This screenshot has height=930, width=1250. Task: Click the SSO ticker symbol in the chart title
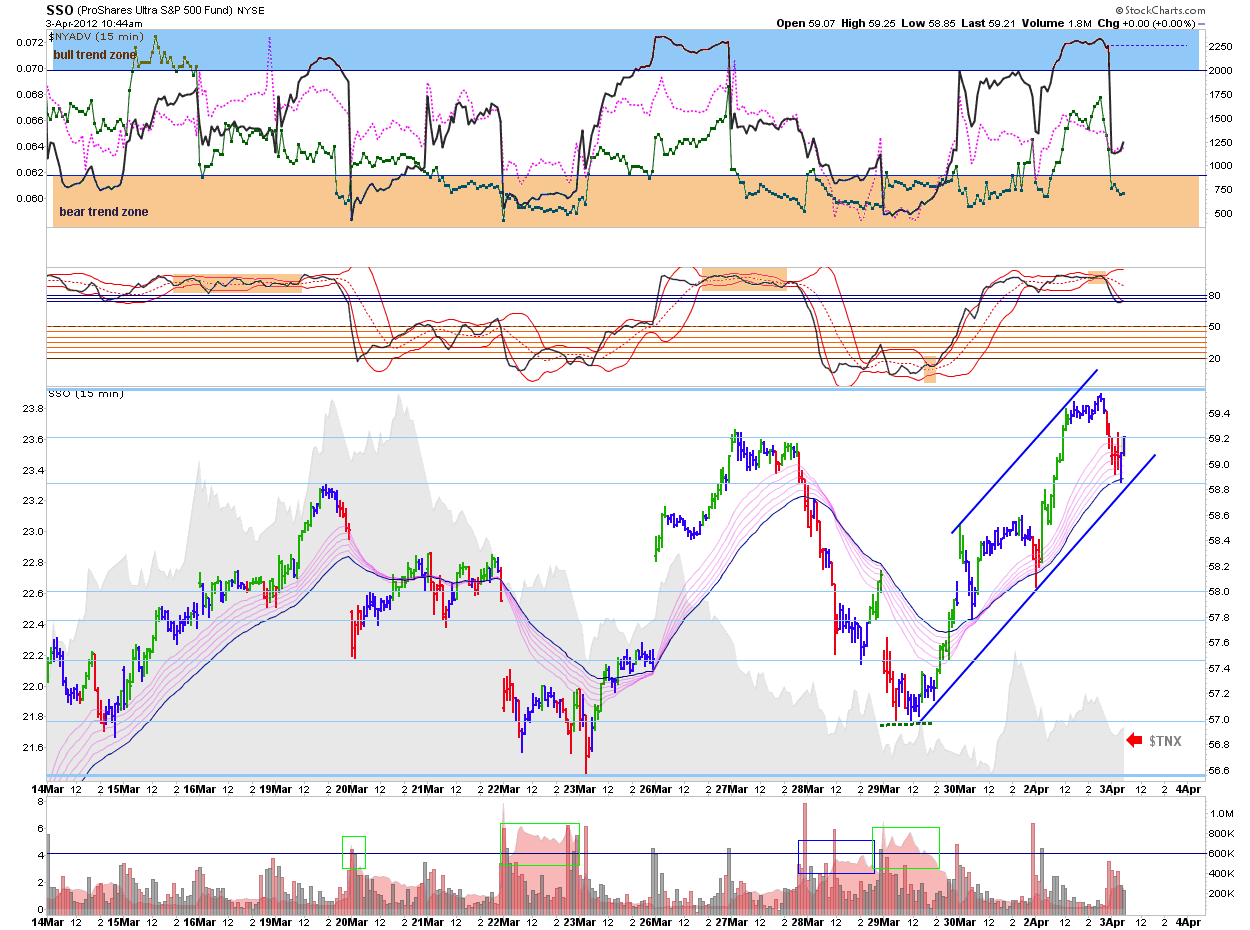(x=60, y=10)
